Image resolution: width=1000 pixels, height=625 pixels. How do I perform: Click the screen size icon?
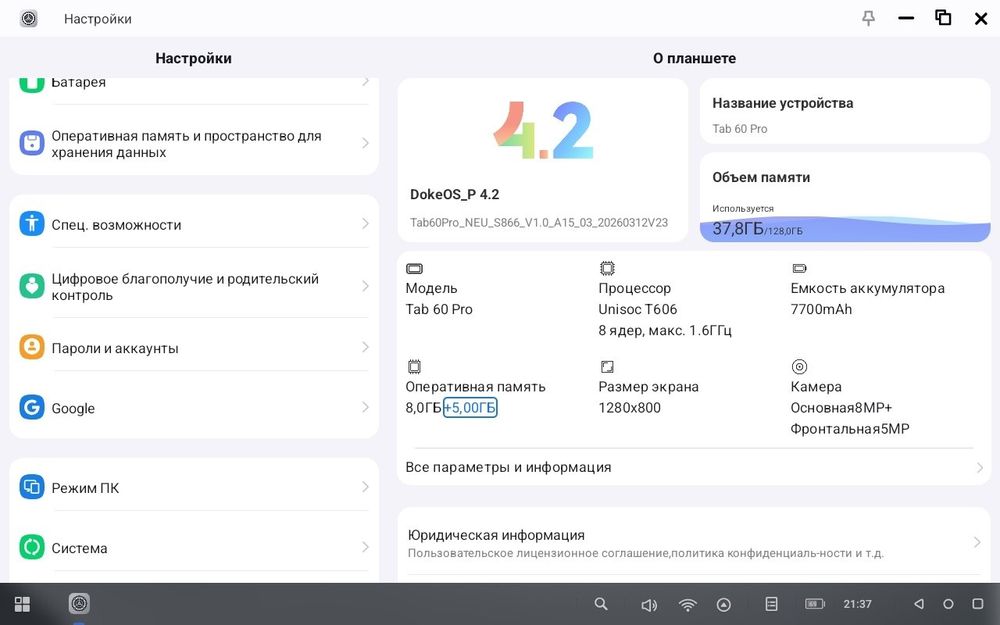tap(607, 367)
